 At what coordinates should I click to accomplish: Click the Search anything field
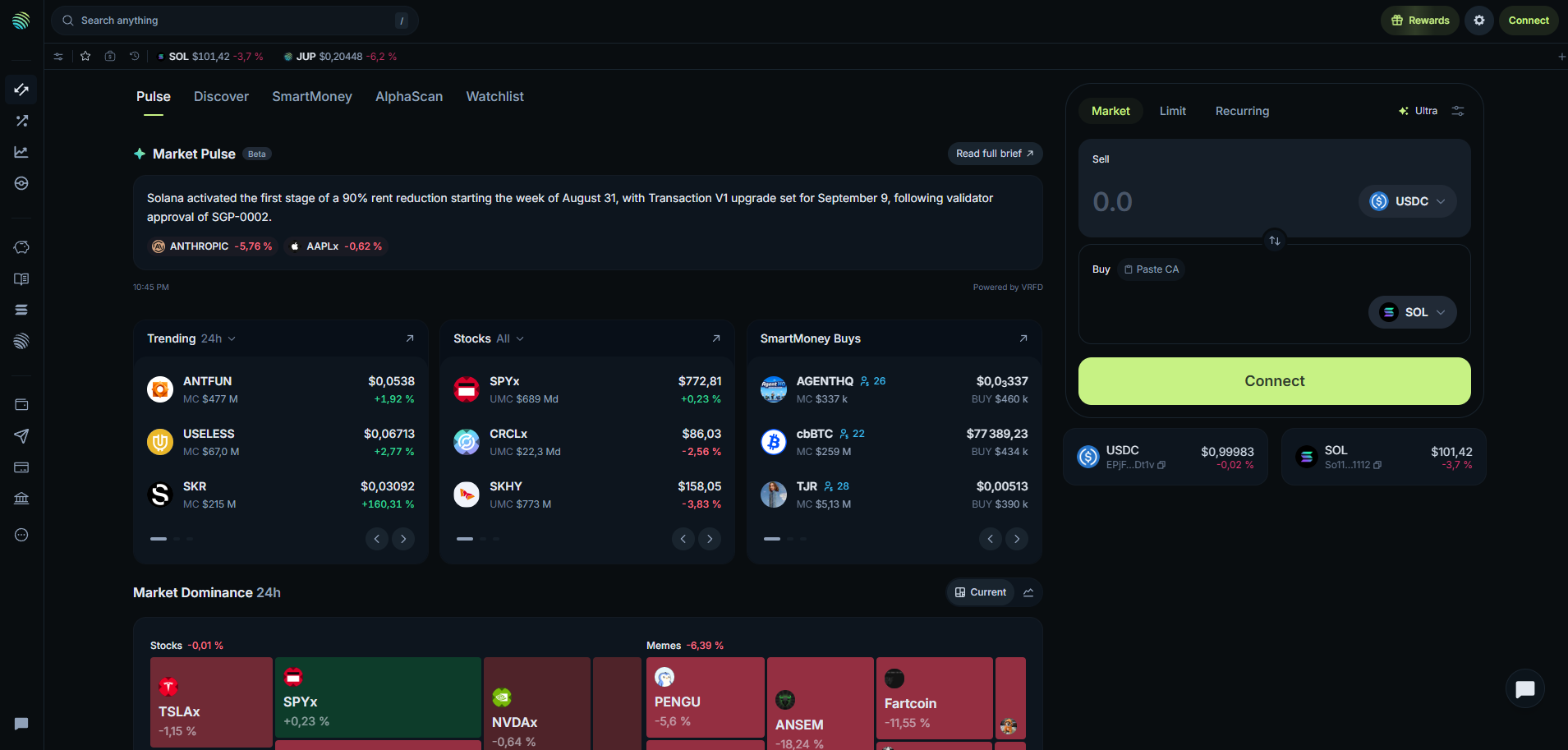tap(235, 21)
